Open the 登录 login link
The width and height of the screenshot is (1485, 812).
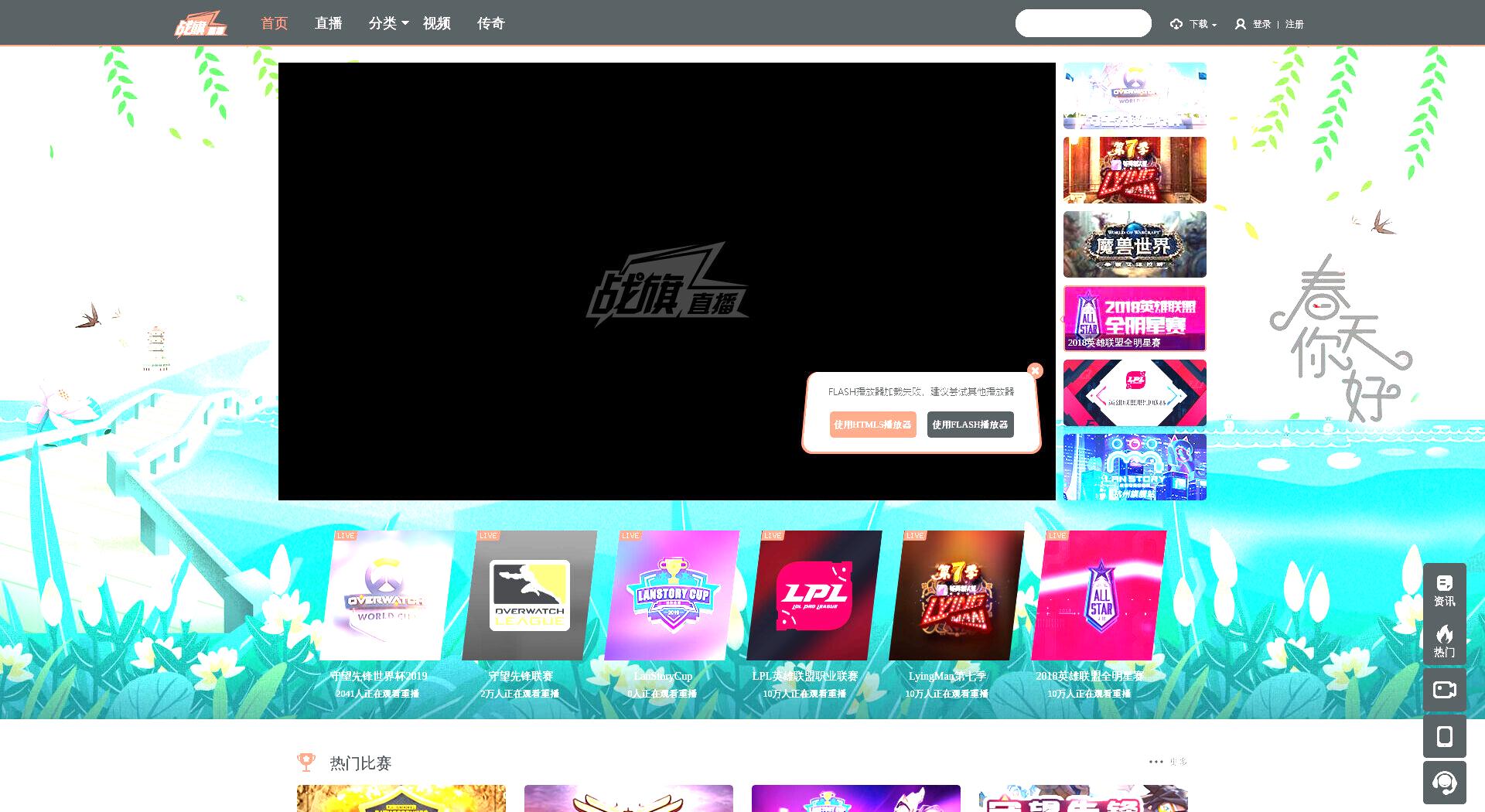(1261, 24)
